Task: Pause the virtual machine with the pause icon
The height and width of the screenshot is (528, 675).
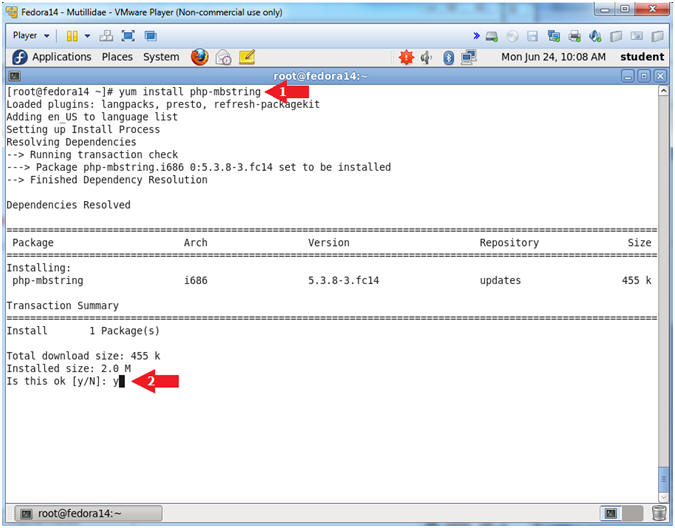Action: 72,36
